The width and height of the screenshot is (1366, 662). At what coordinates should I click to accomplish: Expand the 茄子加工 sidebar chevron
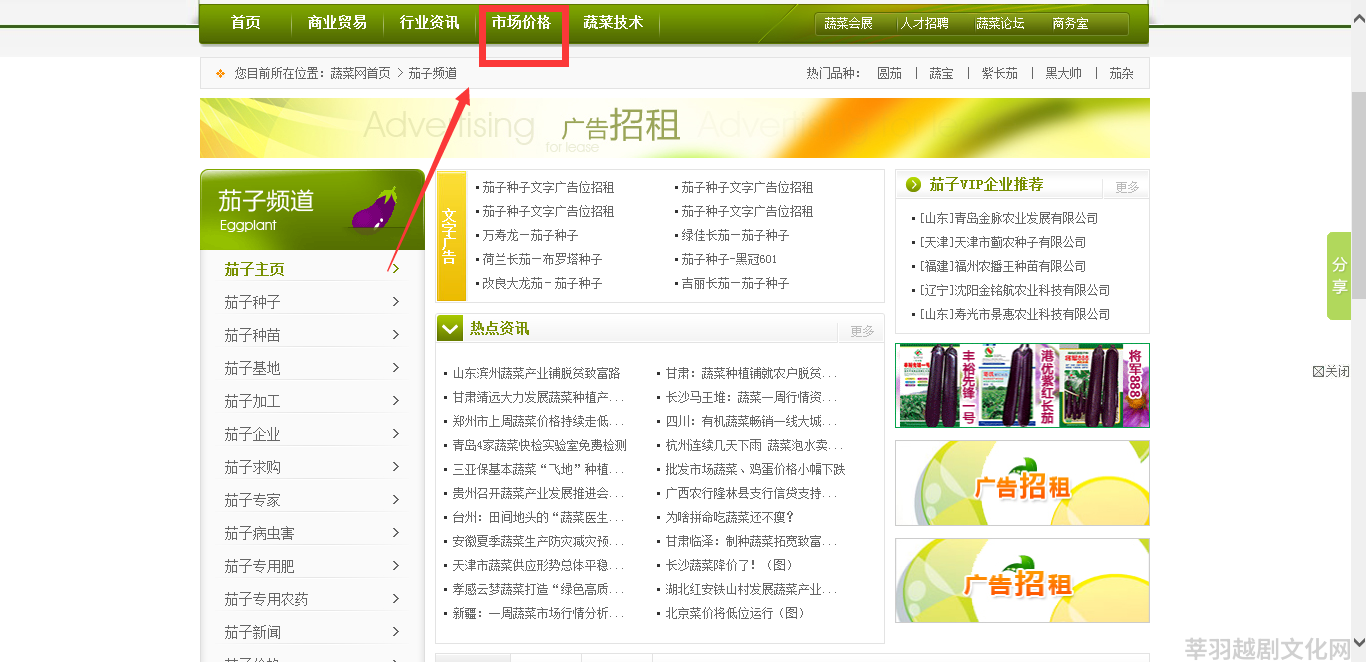pyautogui.click(x=395, y=401)
